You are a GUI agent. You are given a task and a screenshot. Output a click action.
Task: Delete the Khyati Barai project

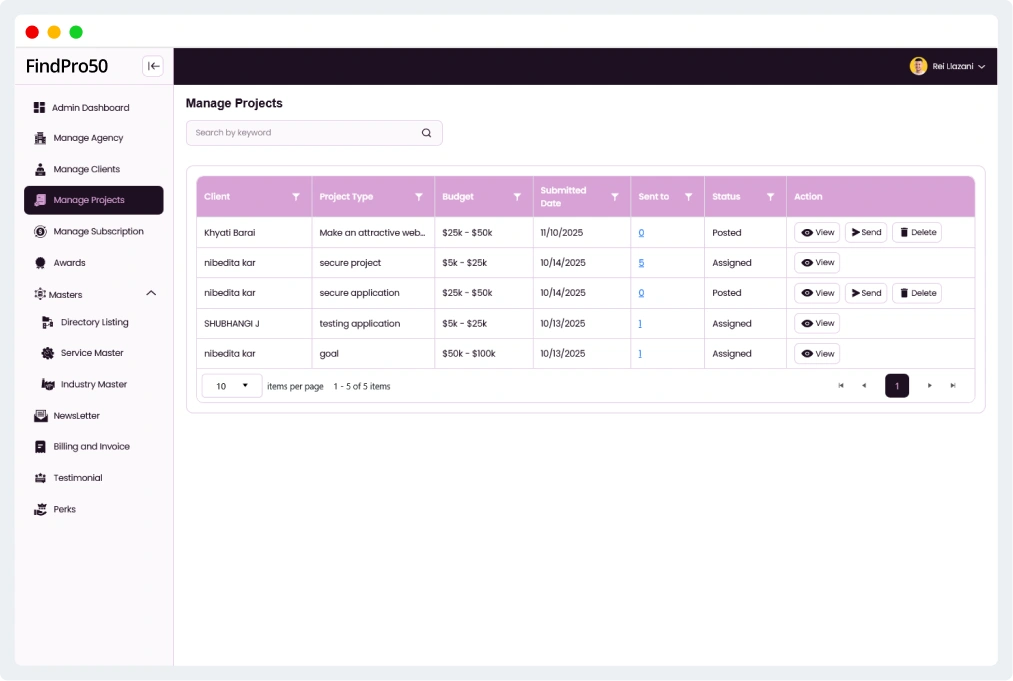[917, 233]
